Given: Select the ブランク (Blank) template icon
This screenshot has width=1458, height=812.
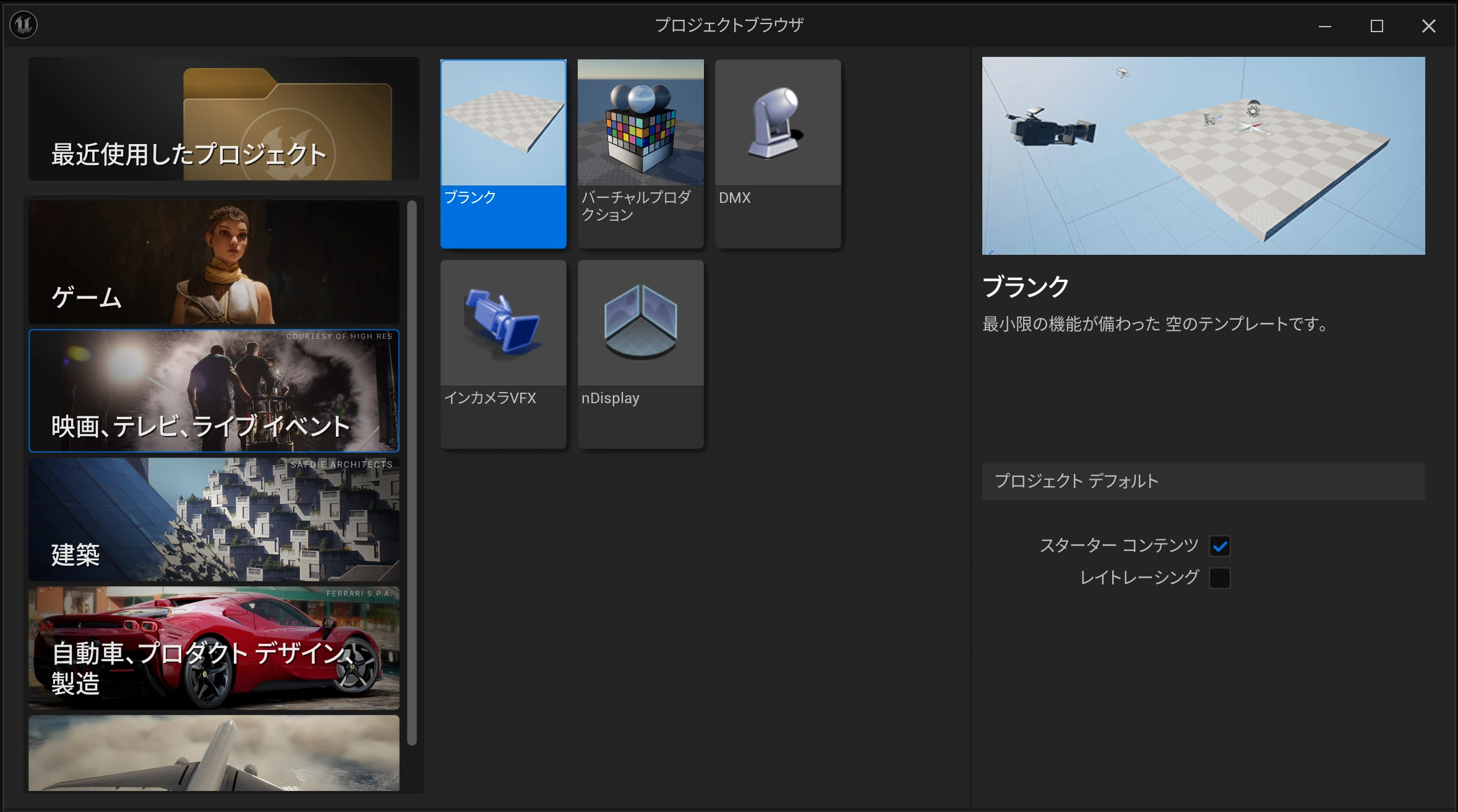Looking at the screenshot, I should pos(503,123).
